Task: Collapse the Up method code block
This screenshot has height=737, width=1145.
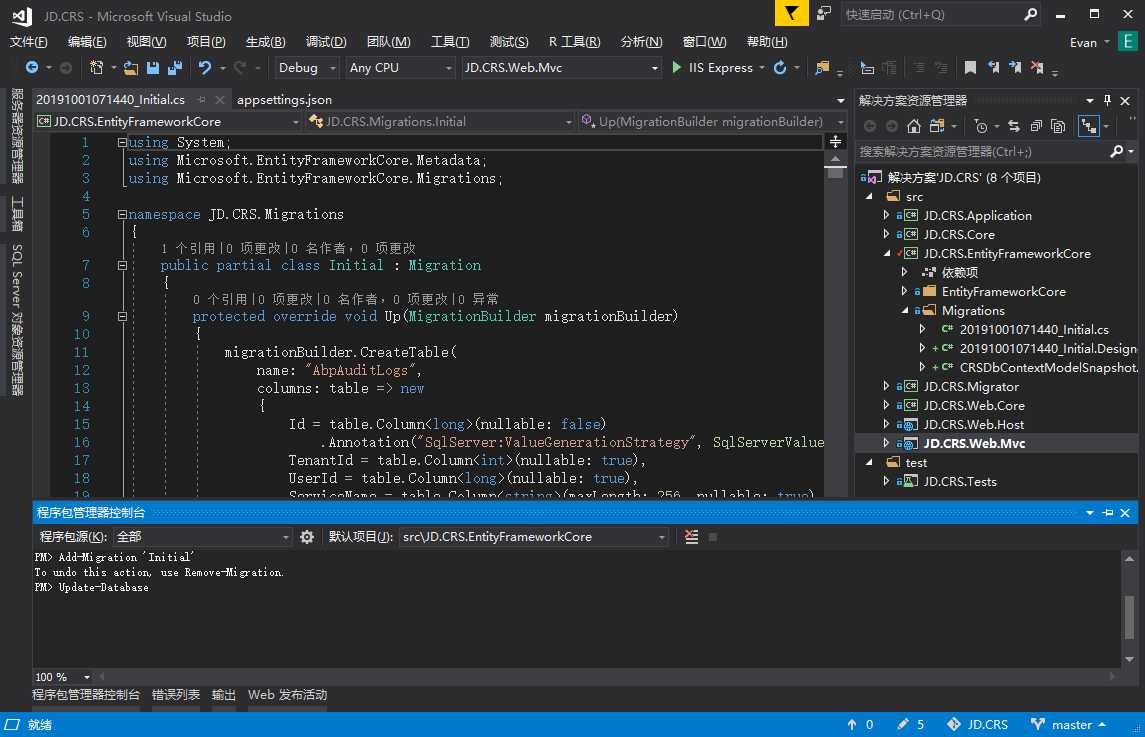Action: pyautogui.click(x=122, y=316)
